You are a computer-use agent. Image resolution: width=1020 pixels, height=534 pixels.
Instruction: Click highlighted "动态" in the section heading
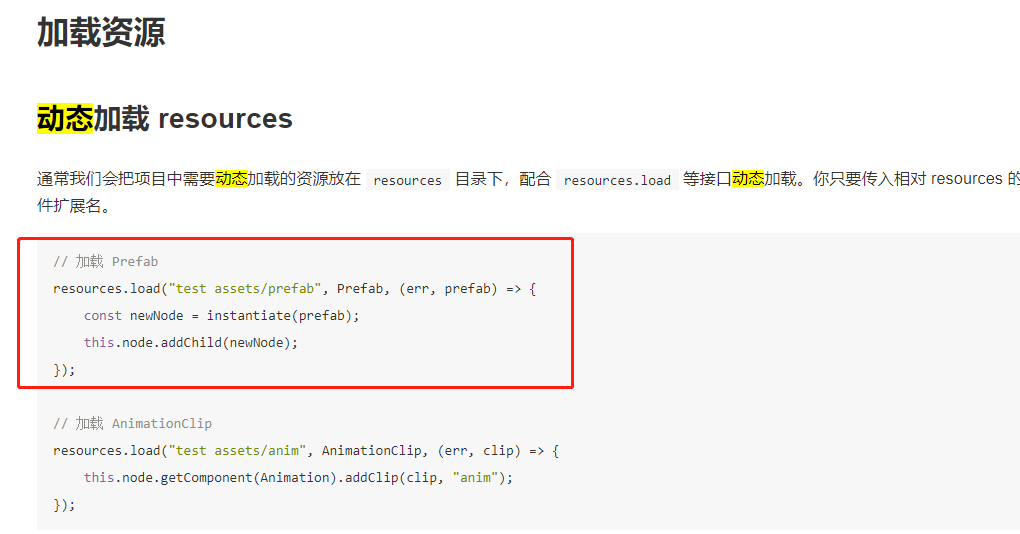click(65, 119)
